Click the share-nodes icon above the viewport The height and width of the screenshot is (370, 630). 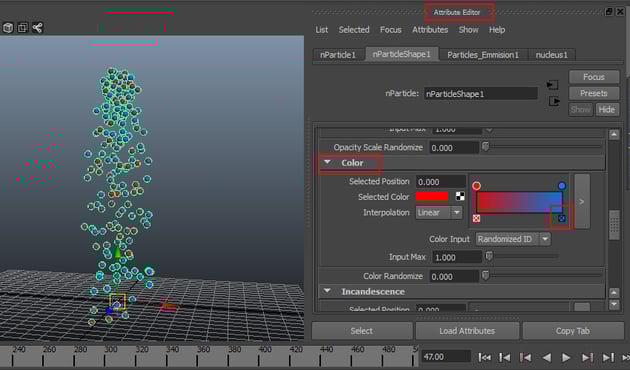tap(38, 28)
